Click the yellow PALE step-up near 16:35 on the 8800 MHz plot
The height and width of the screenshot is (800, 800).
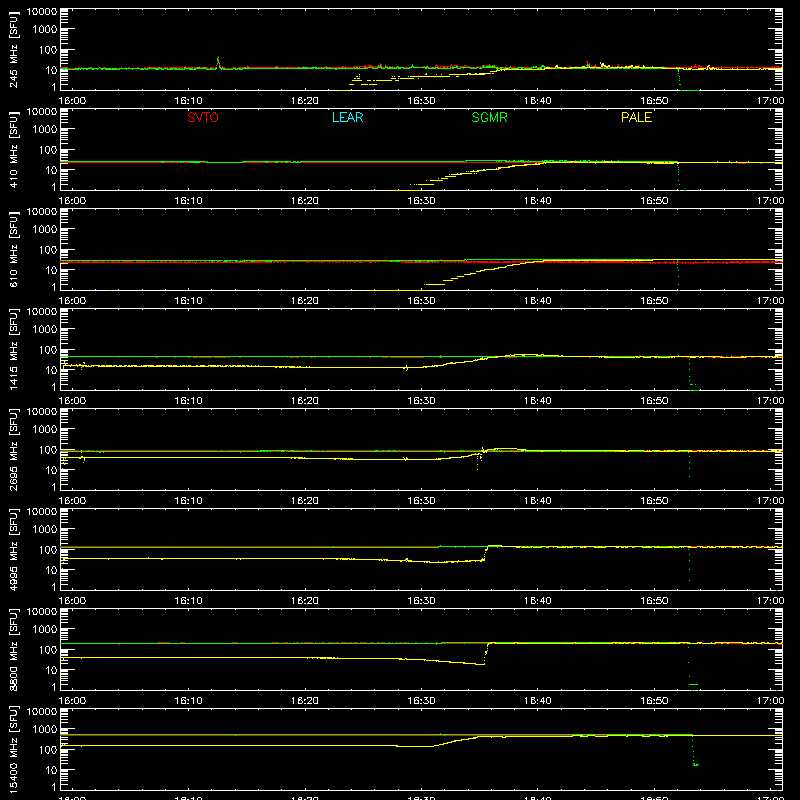[486, 654]
